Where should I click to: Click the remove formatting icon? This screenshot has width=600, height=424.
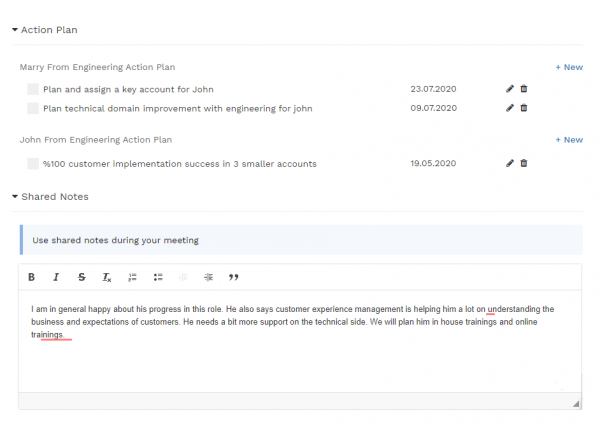click(x=107, y=277)
